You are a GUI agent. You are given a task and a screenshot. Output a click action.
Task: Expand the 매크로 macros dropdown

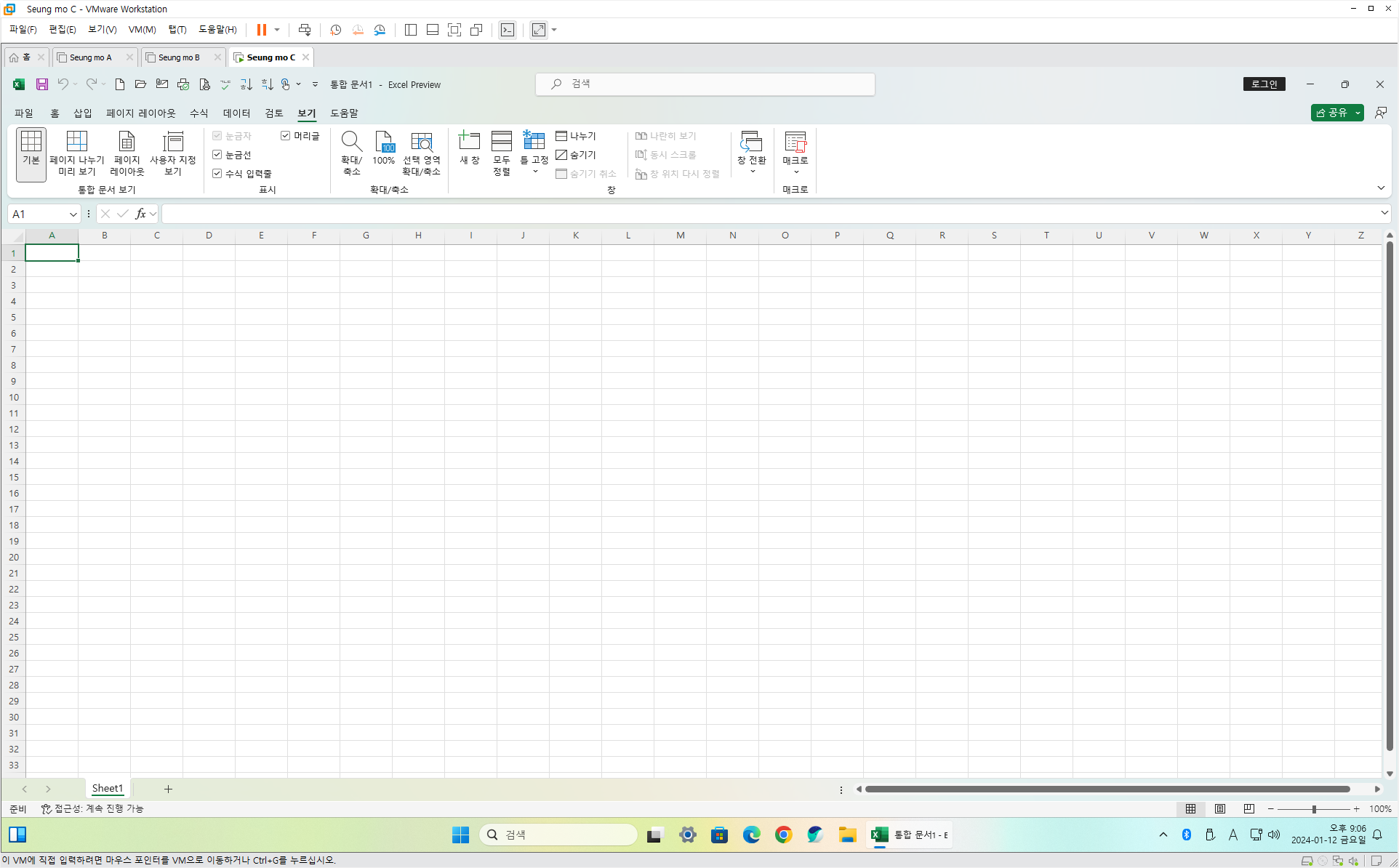(795, 172)
